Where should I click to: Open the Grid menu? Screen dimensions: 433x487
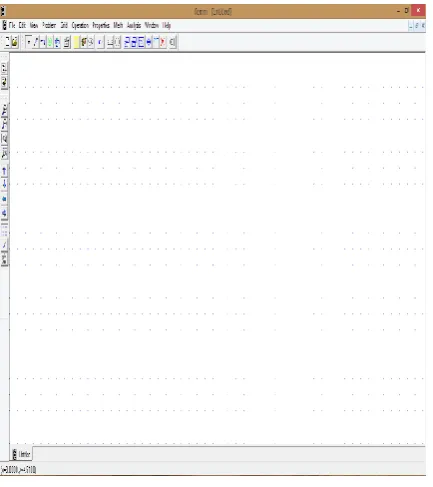point(64,25)
